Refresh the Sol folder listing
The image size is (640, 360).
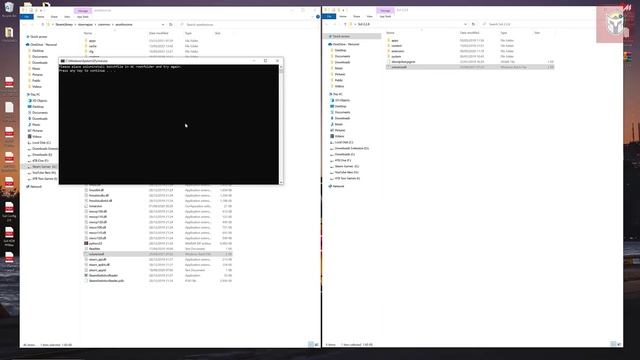473,24
